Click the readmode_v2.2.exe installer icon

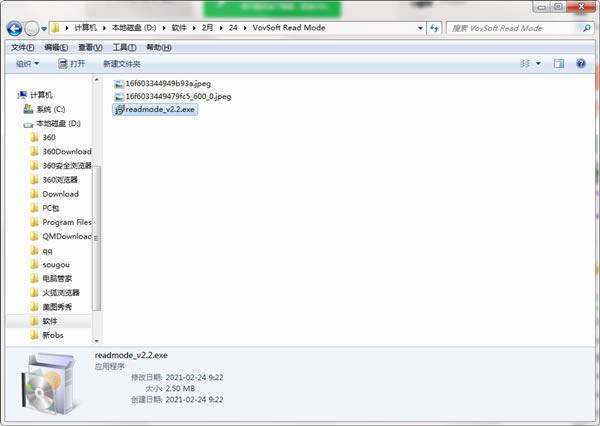(x=119, y=109)
